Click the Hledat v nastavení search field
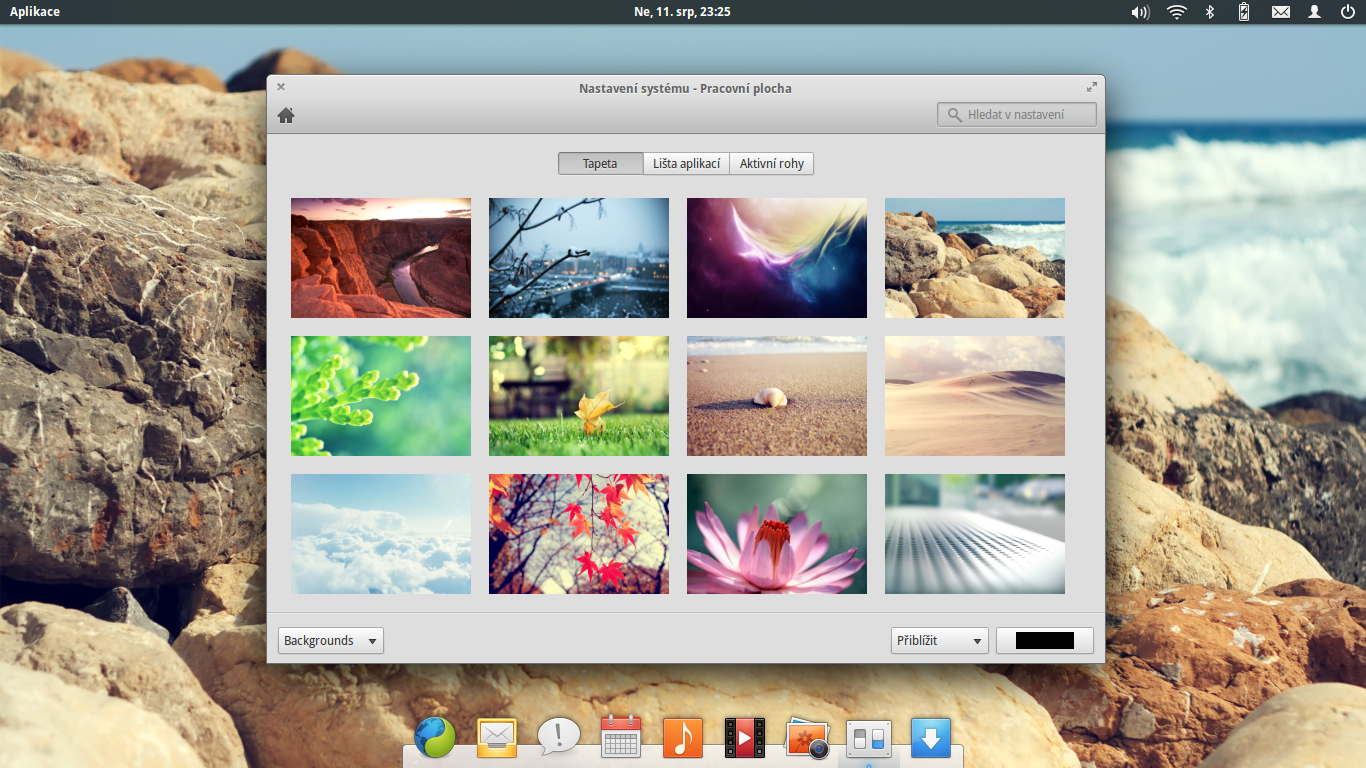This screenshot has width=1366, height=768. pos(1016,113)
